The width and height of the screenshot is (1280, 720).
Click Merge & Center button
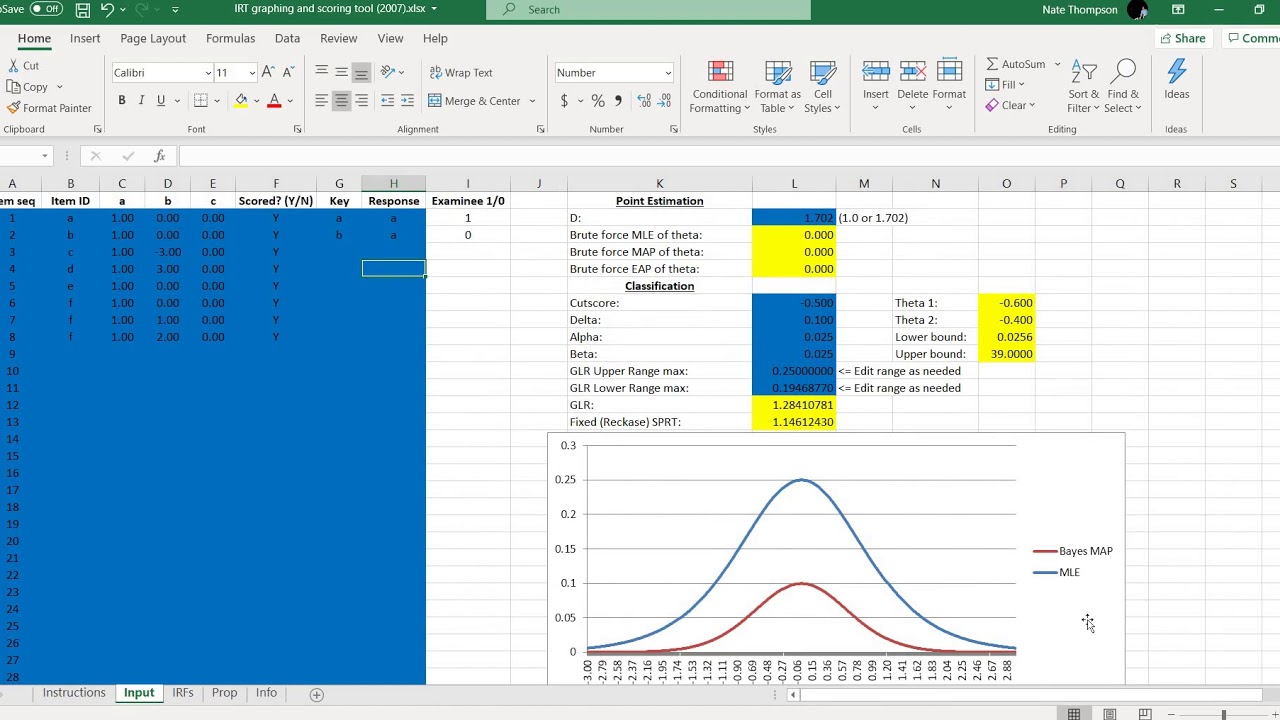pyautogui.click(x=475, y=101)
